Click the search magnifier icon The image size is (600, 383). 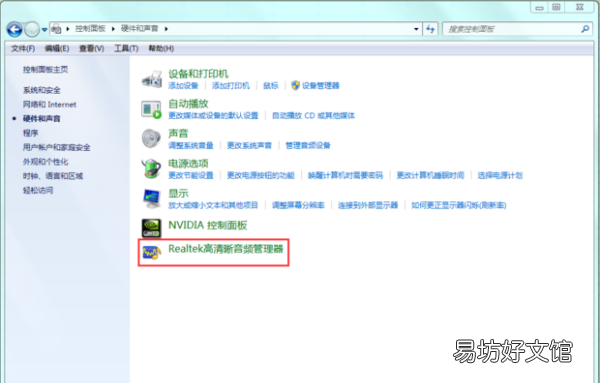(x=585, y=29)
